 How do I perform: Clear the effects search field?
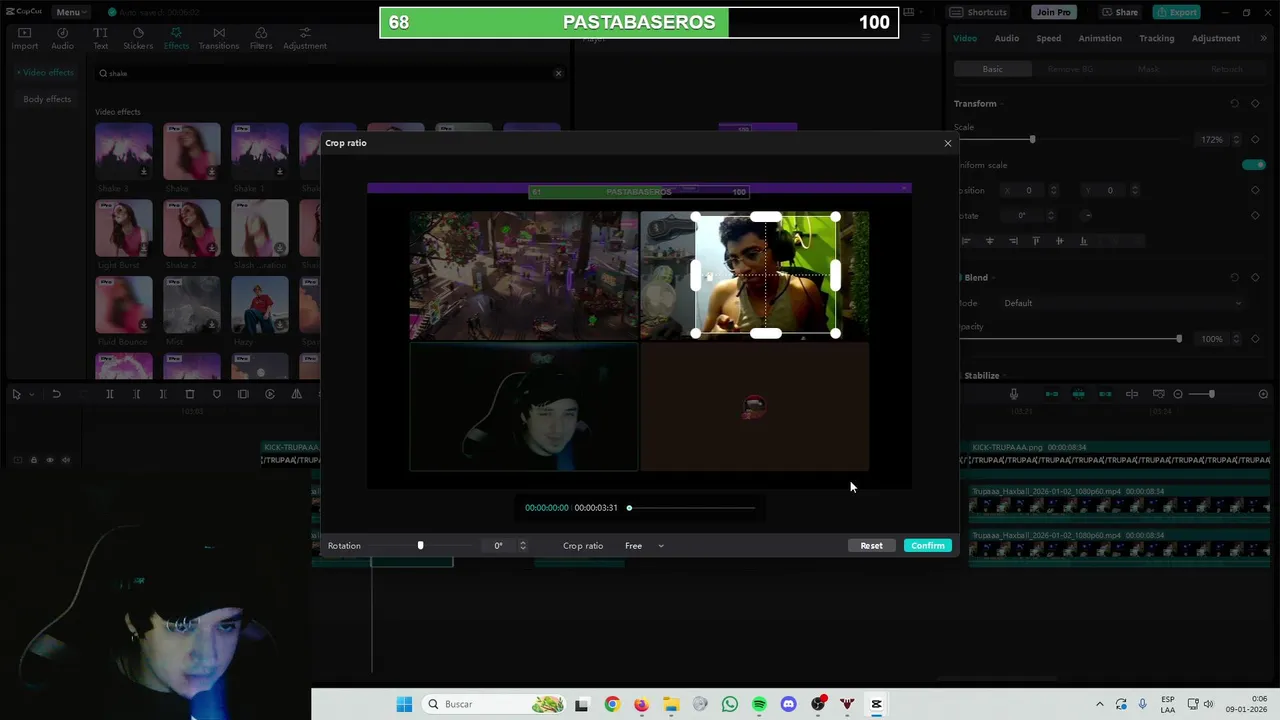coord(558,73)
